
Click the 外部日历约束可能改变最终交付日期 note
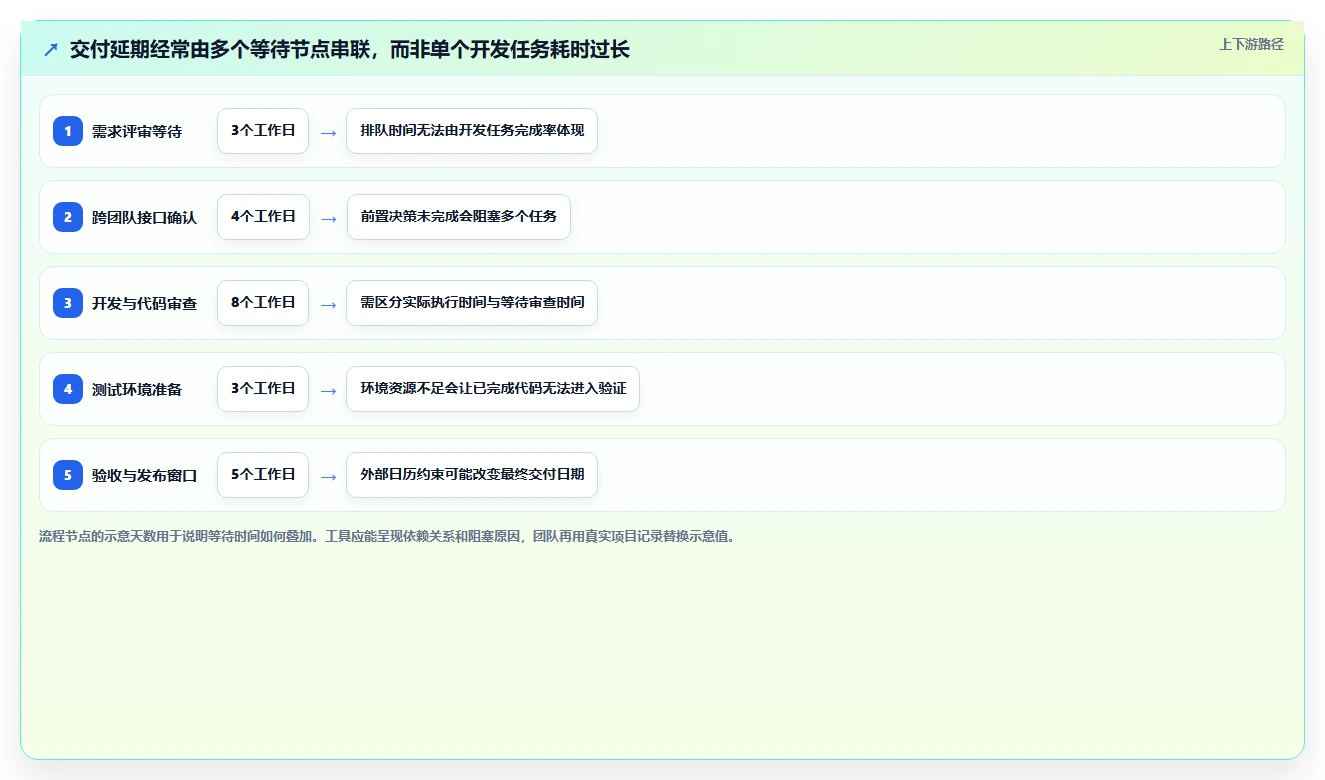click(x=472, y=475)
